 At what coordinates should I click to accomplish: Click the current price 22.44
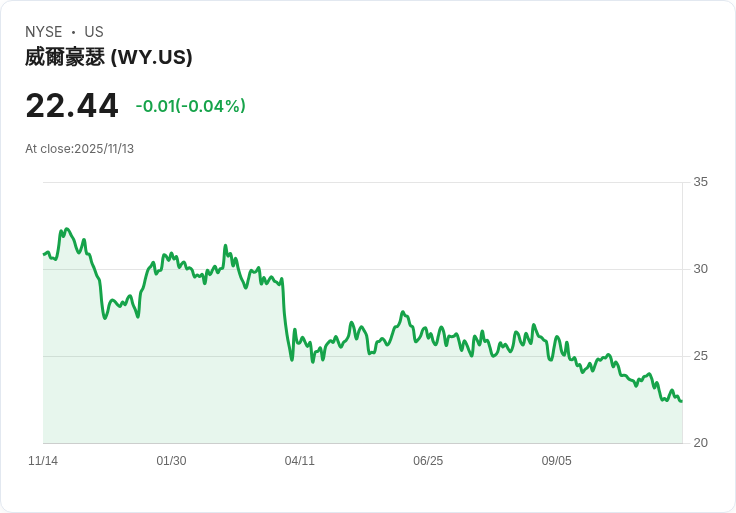(x=72, y=105)
